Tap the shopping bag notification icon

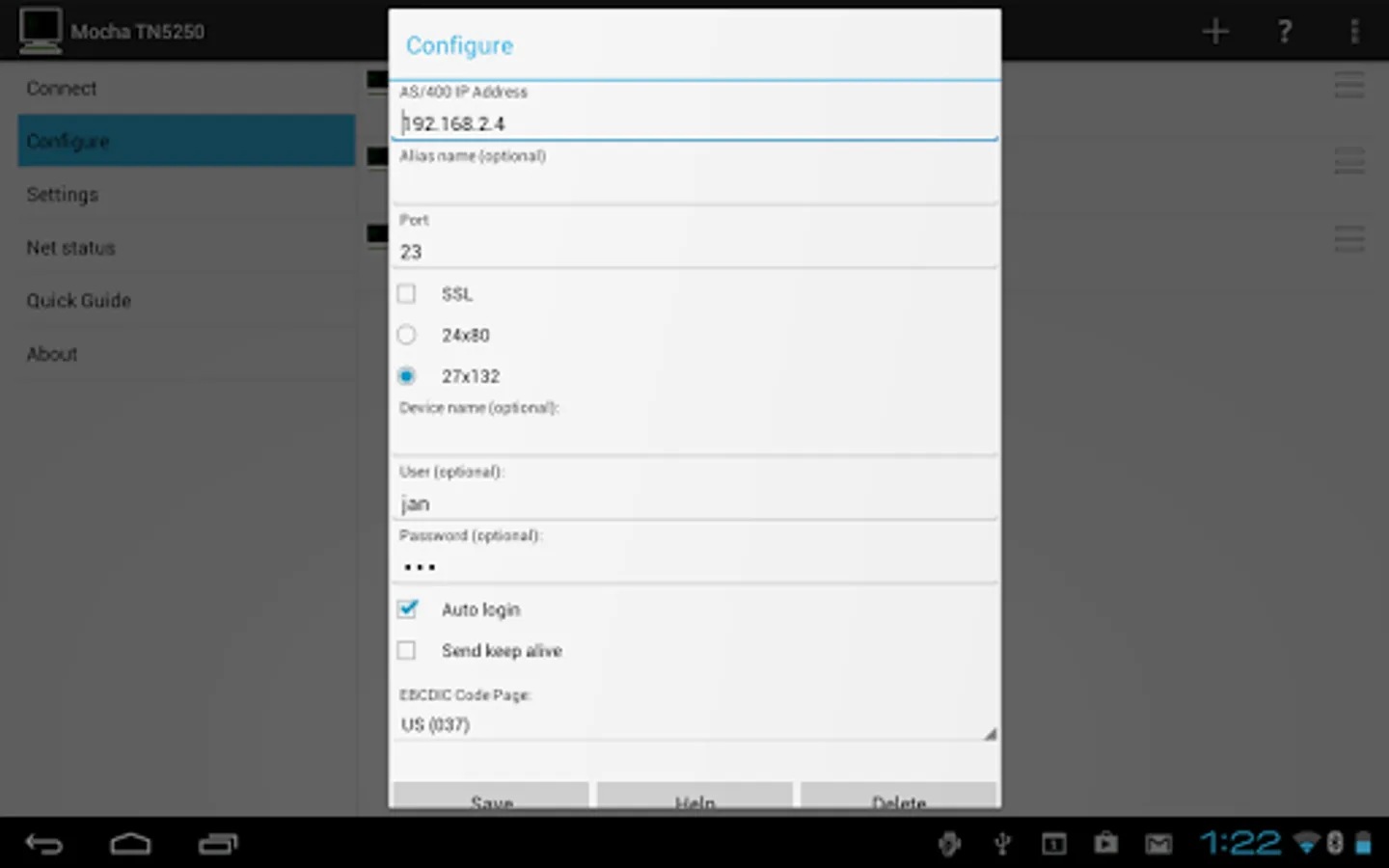1105,843
